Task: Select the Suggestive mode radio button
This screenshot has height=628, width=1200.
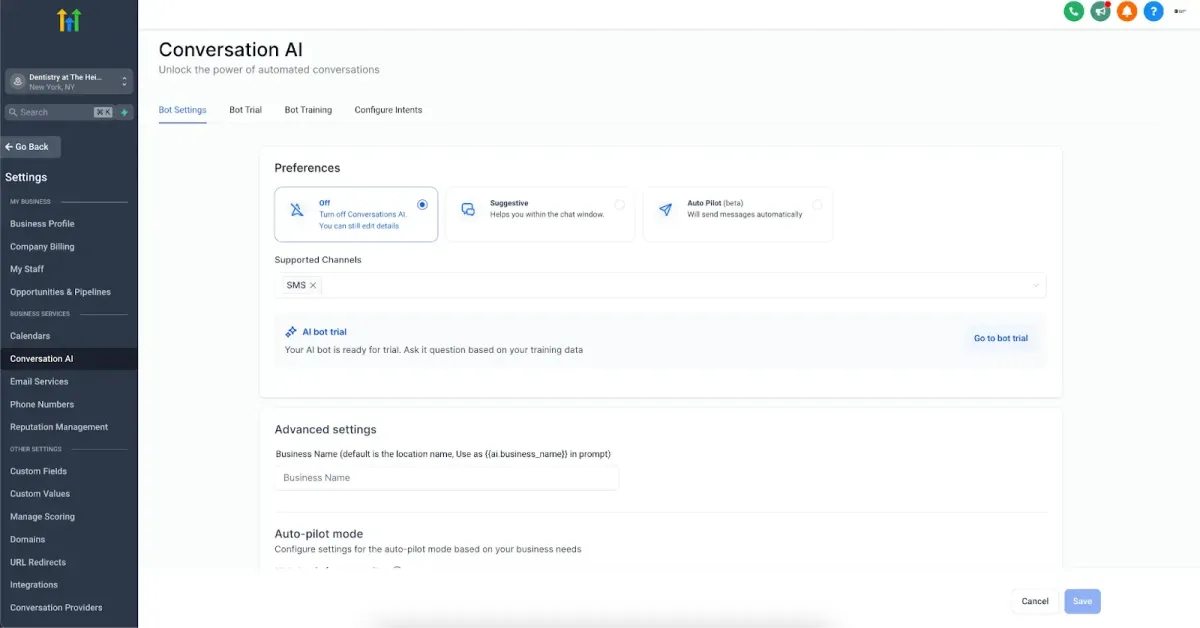Action: 619,204
